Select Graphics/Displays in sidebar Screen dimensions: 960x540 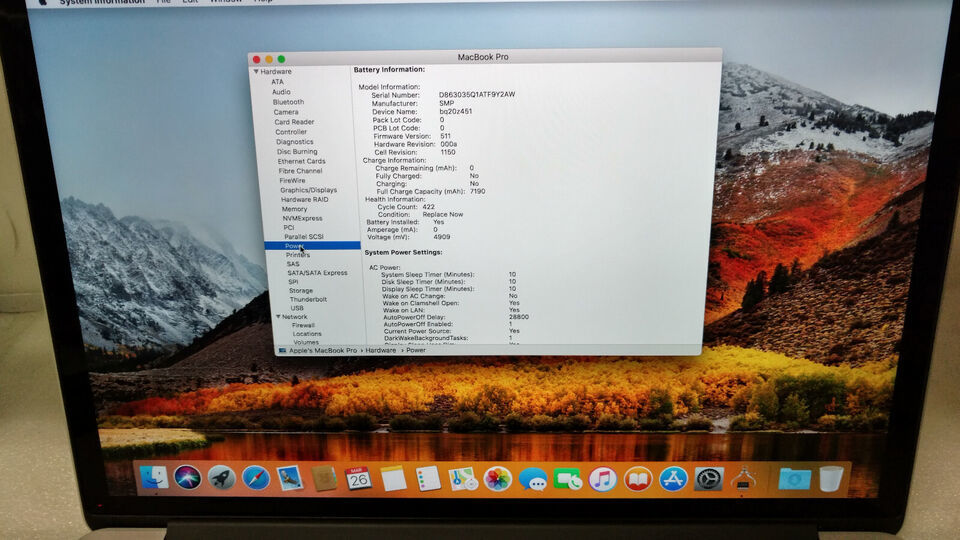[309, 190]
